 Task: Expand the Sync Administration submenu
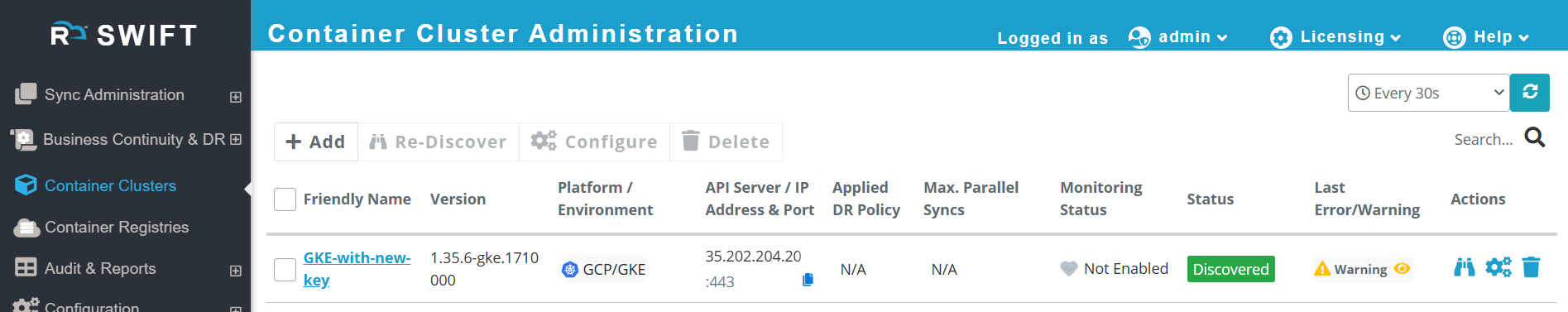(x=236, y=97)
